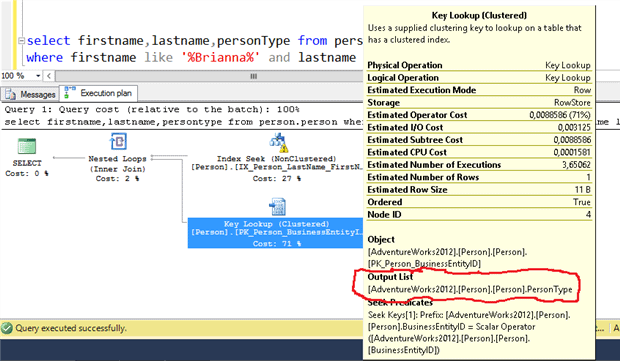Click the Index Seek Cost 27 % label

click(x=277, y=179)
